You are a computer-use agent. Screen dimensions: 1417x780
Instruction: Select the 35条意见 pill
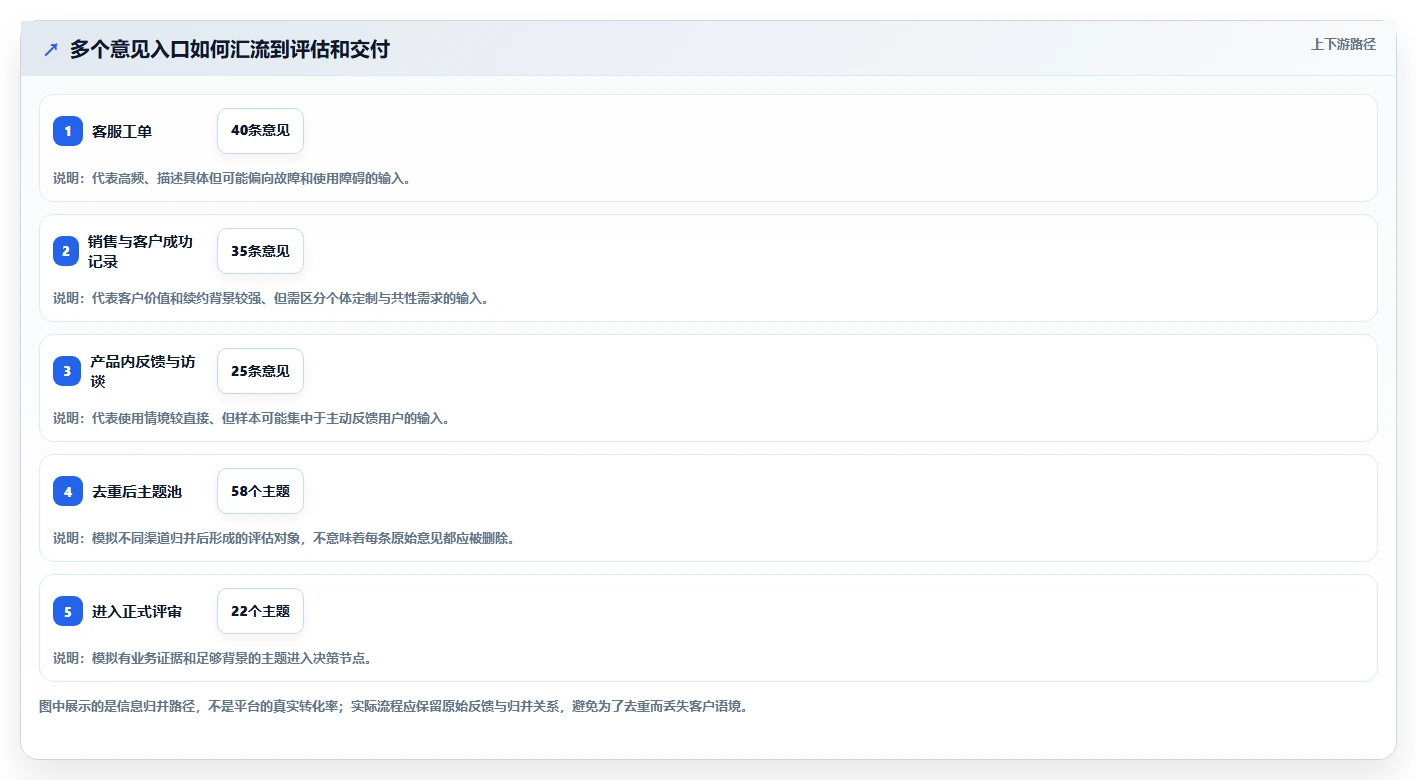coord(260,251)
